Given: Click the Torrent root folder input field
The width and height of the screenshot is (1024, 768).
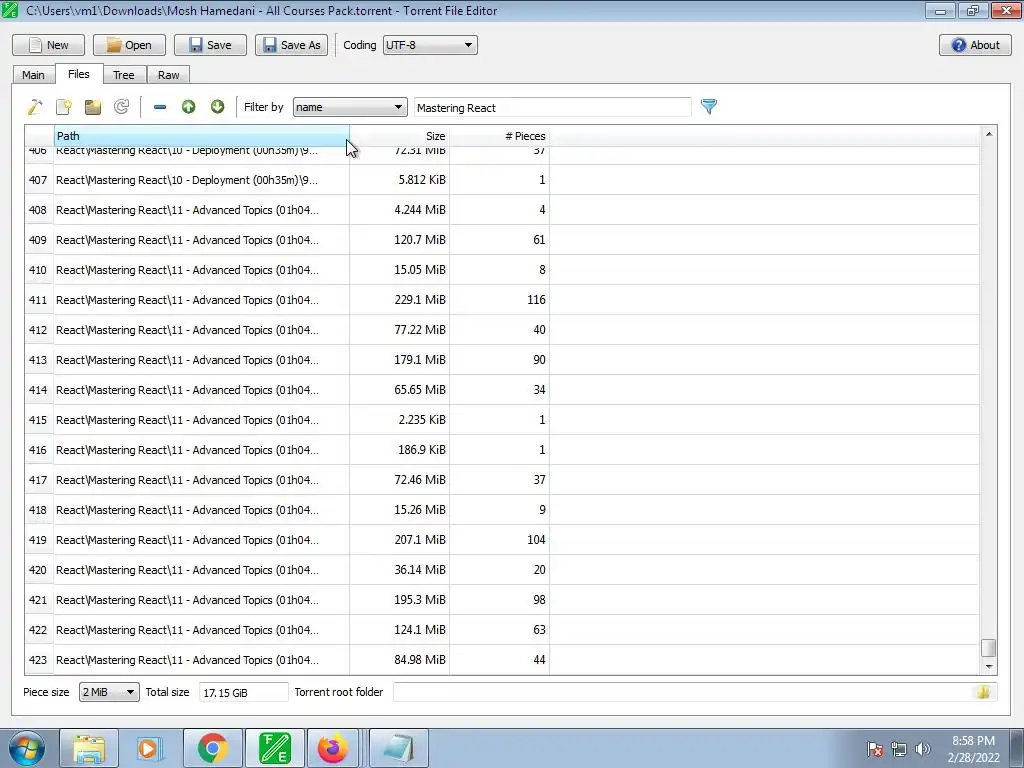Looking at the screenshot, I should tap(684, 692).
